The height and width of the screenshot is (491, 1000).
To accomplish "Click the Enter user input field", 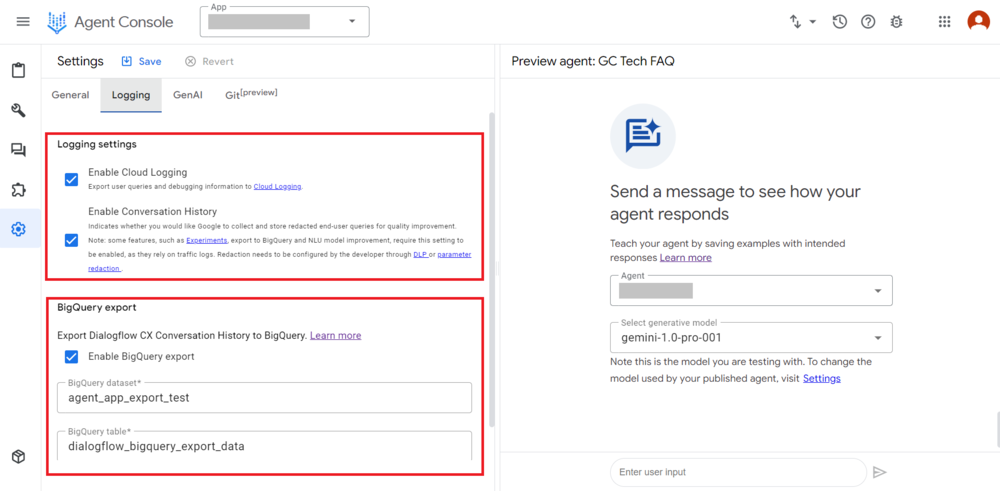I will [738, 473].
